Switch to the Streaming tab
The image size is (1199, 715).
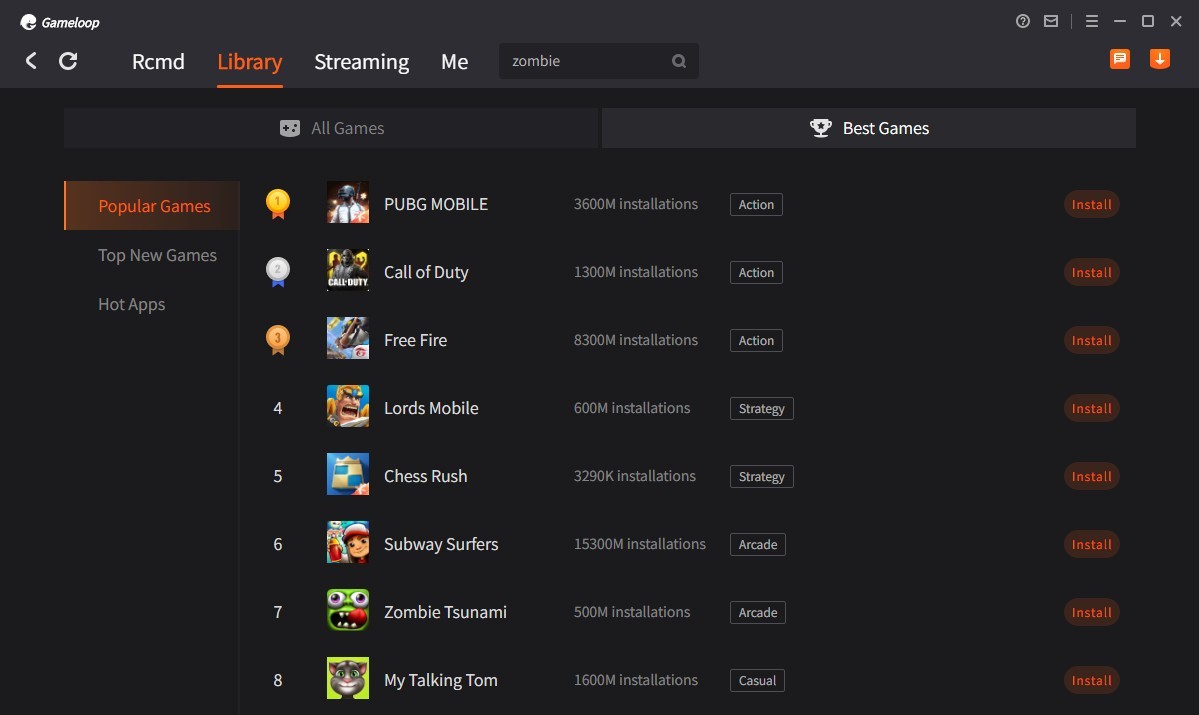pos(361,62)
